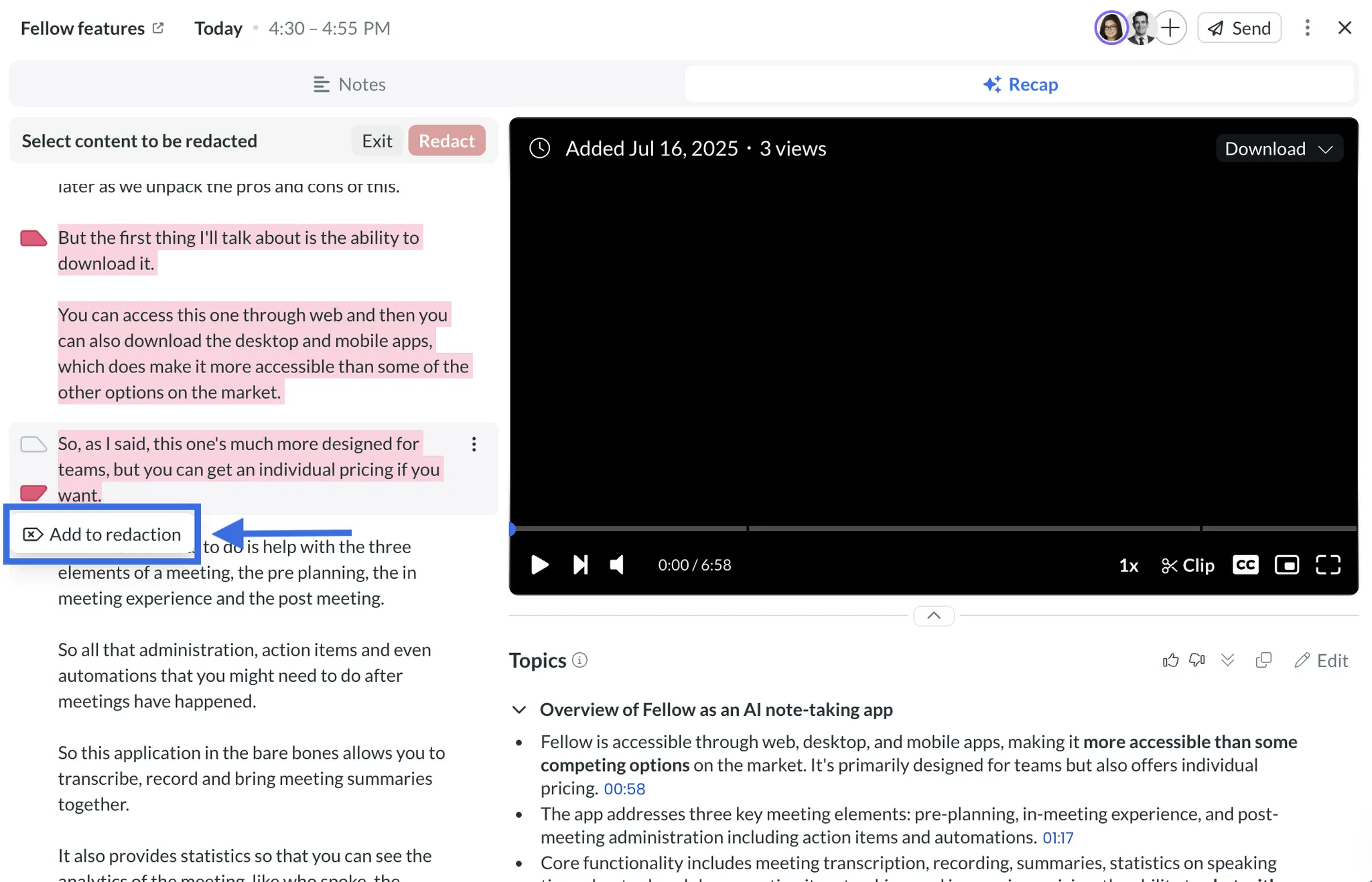The image size is (1372, 882).
Task: Change 1x playback speed
Action: 1129,565
